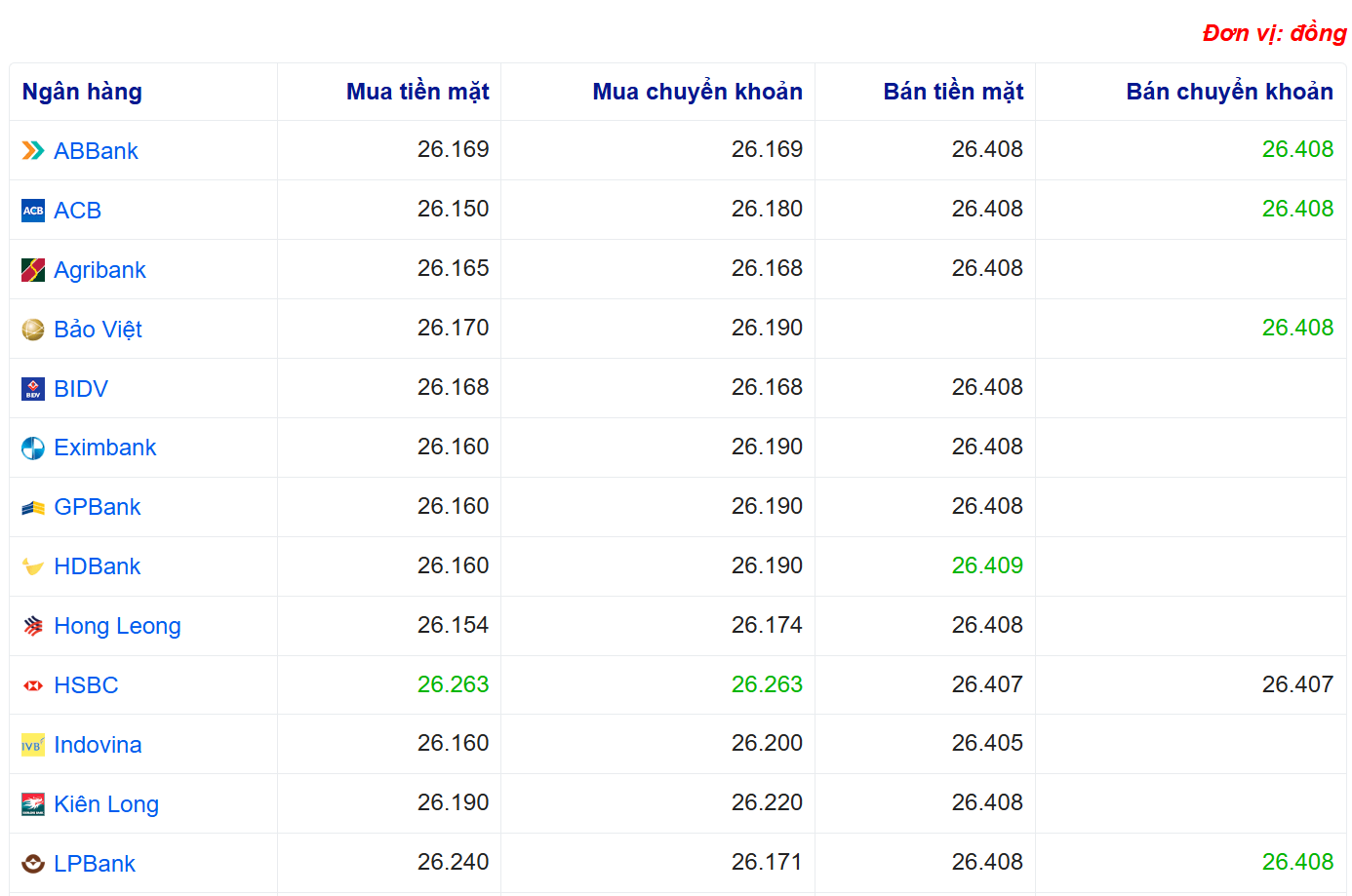1352x896 pixels.
Task: Click HSBC's green 26.263 cash buy rate
Action: [453, 684]
